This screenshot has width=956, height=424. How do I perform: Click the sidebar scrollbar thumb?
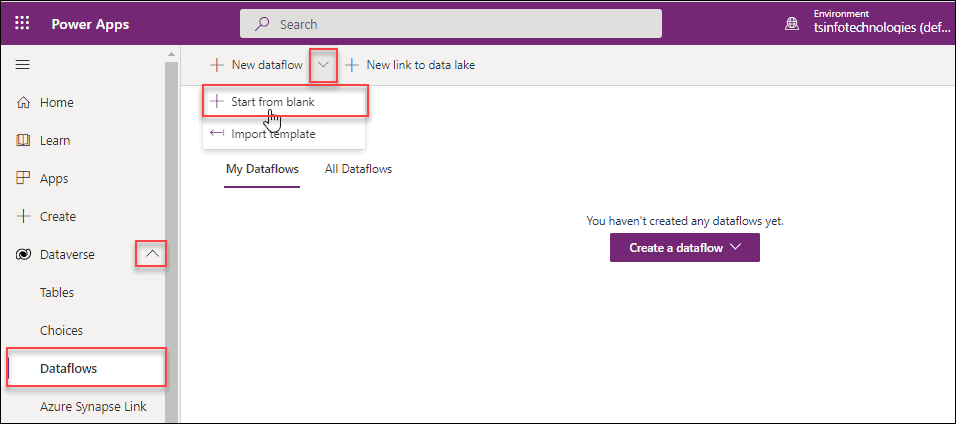coord(171,241)
